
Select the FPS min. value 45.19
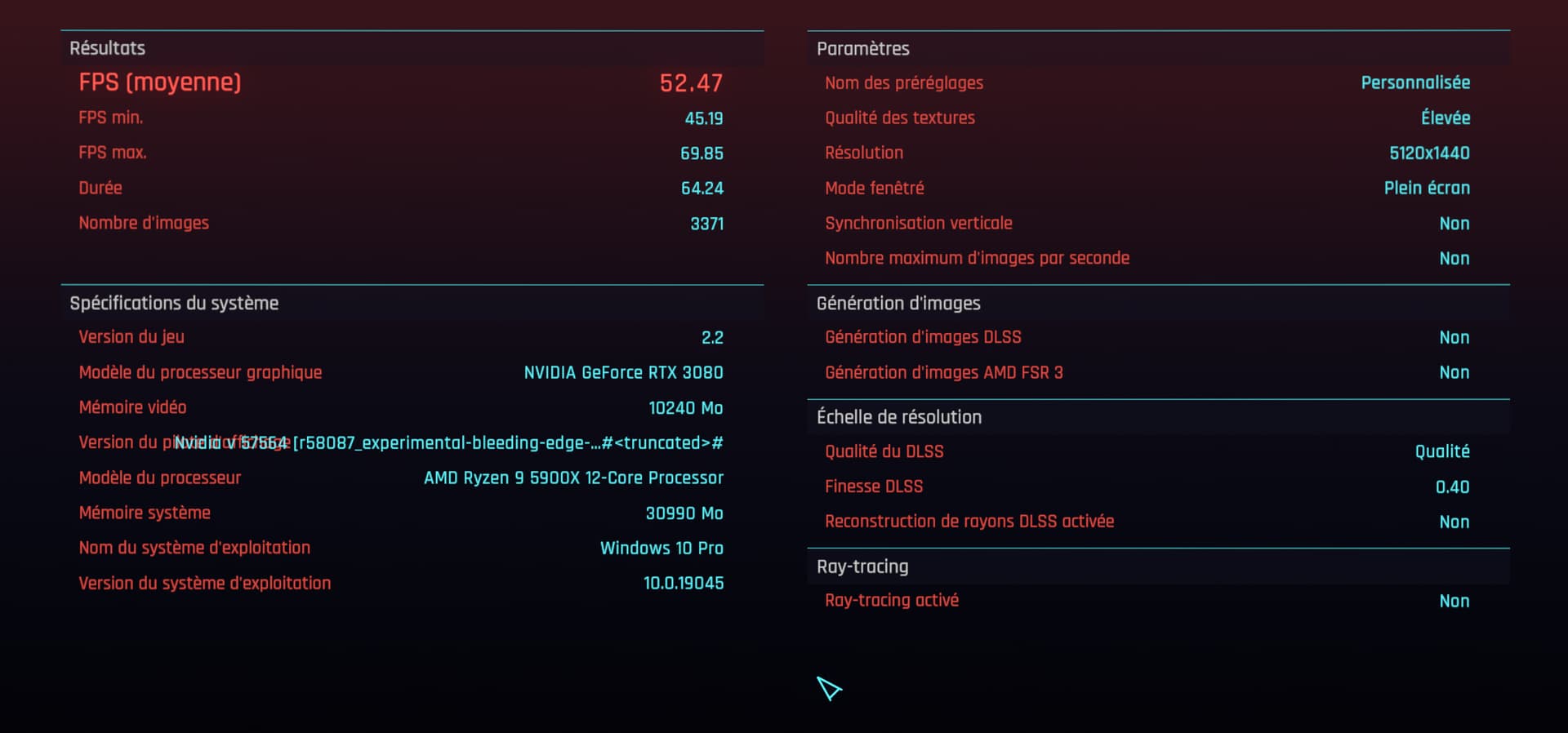[703, 118]
